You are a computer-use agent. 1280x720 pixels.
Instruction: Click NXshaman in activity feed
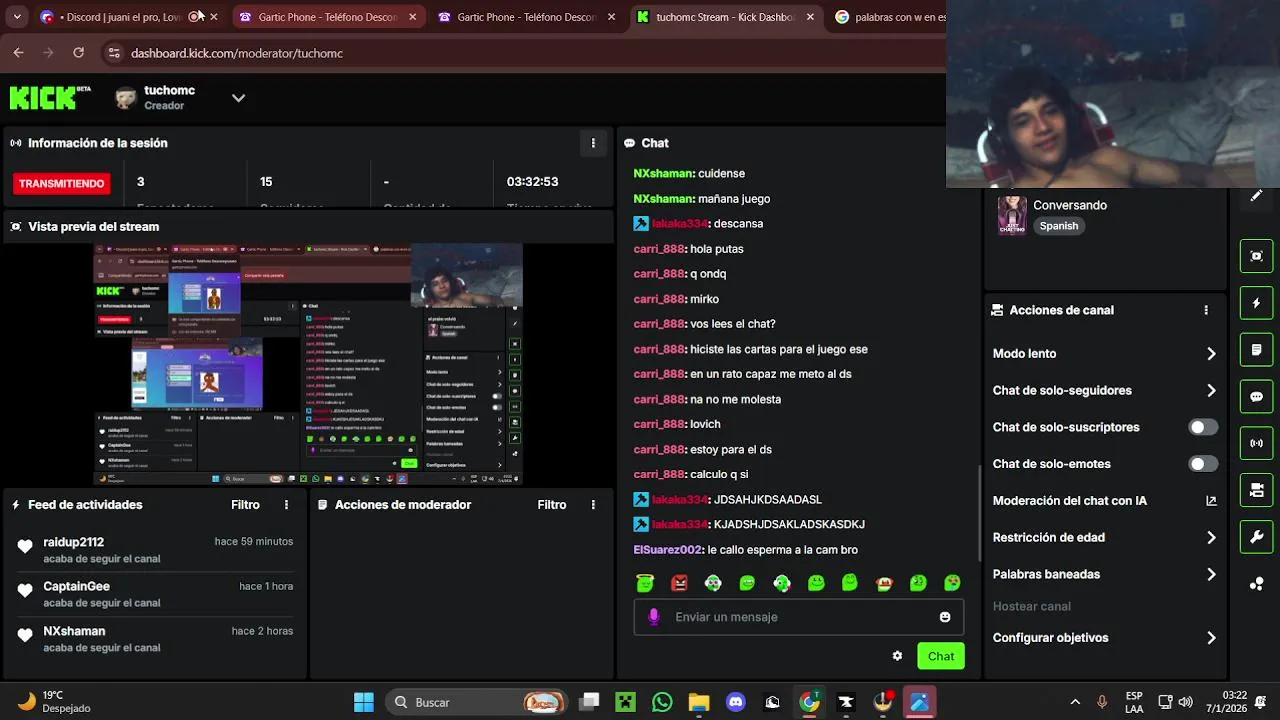tap(74, 631)
